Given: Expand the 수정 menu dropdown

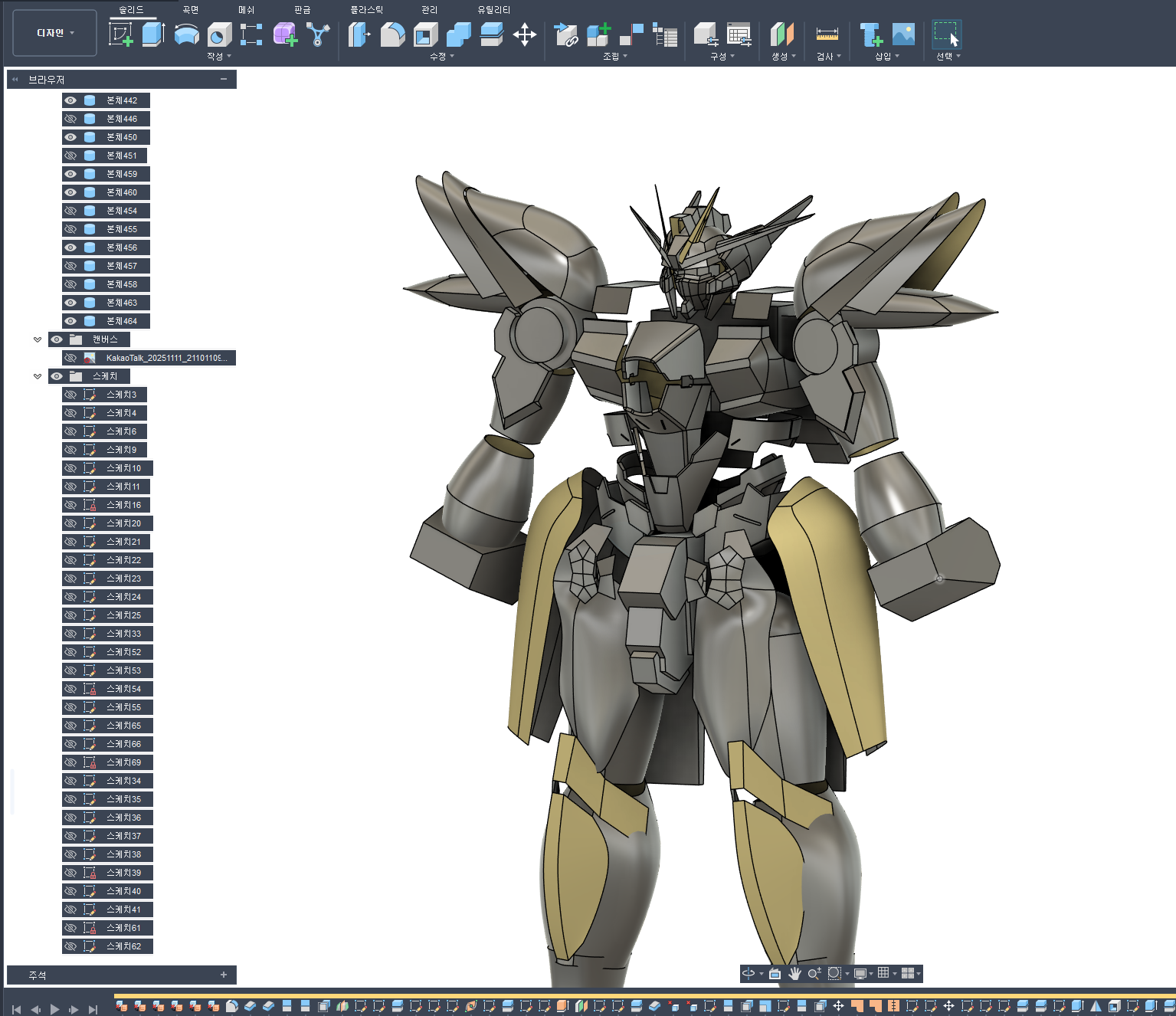Looking at the screenshot, I should (441, 57).
